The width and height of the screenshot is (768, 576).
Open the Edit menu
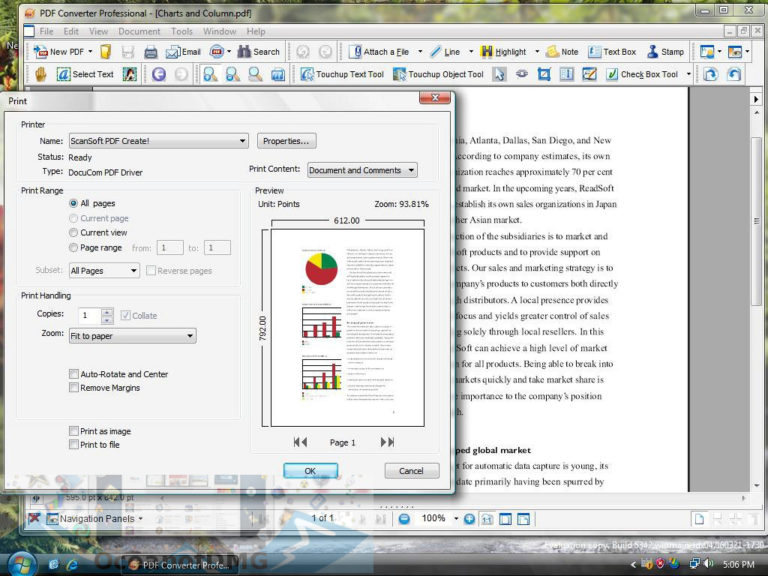coord(71,31)
